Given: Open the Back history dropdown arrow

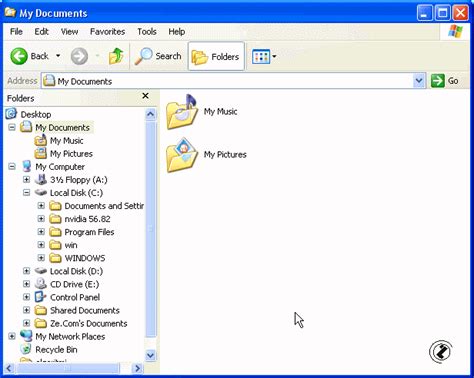Looking at the screenshot, I should 58,56.
